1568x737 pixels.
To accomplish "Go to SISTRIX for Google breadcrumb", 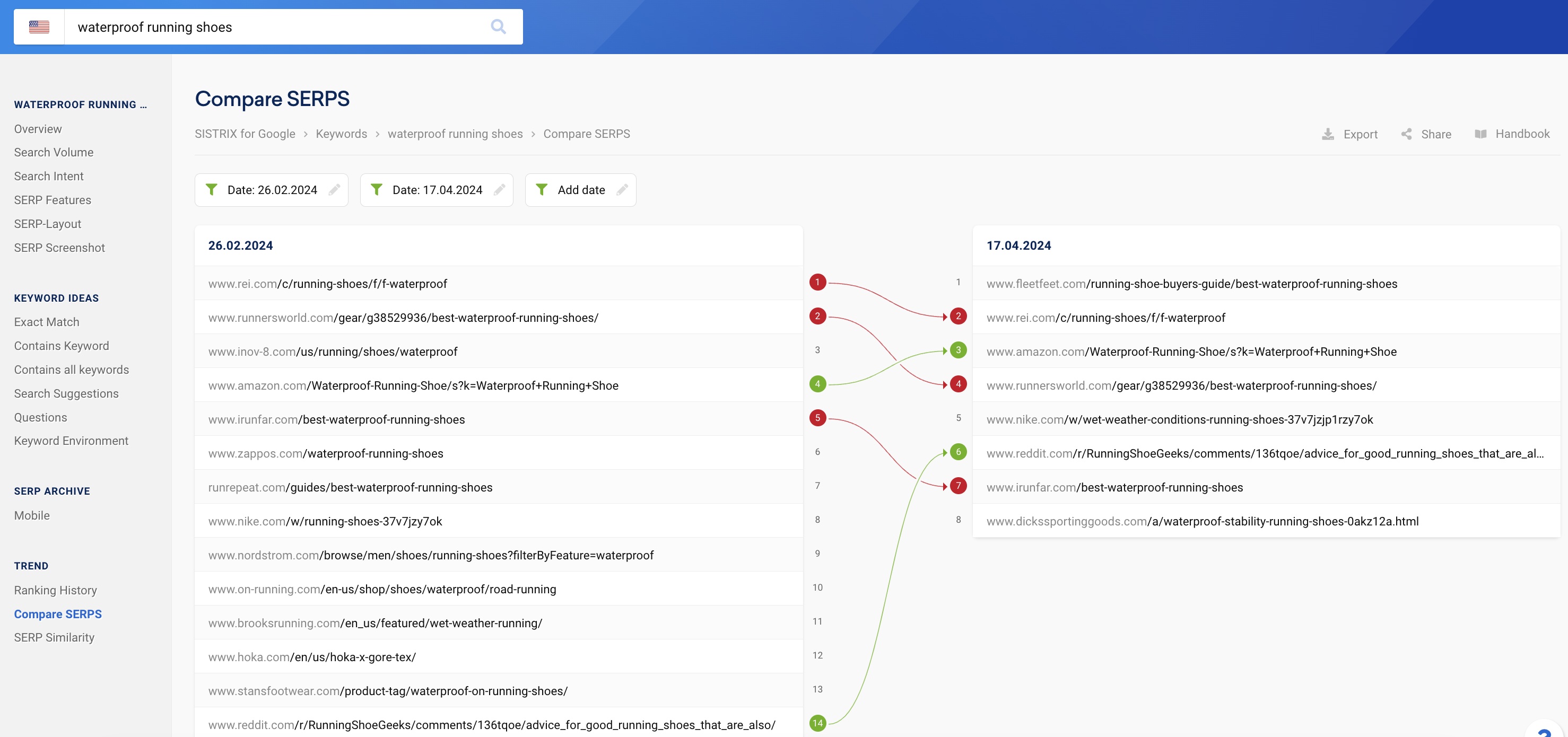I will pos(245,134).
